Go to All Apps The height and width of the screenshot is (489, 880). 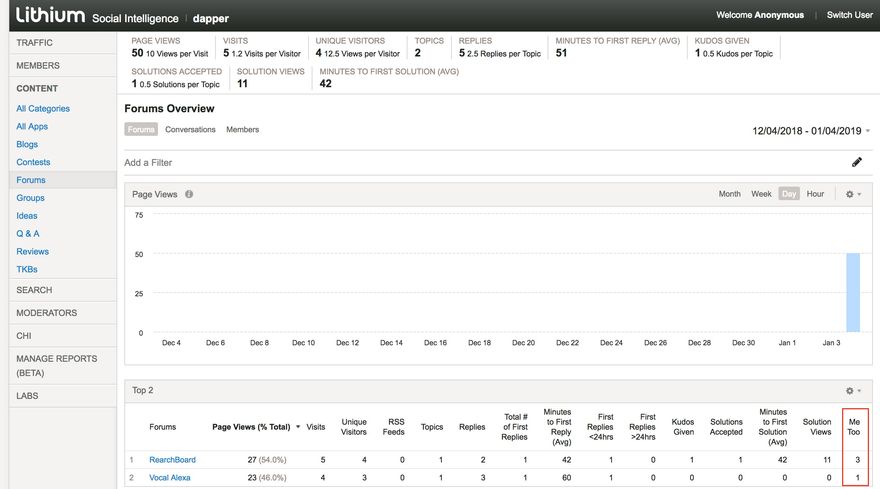point(32,126)
